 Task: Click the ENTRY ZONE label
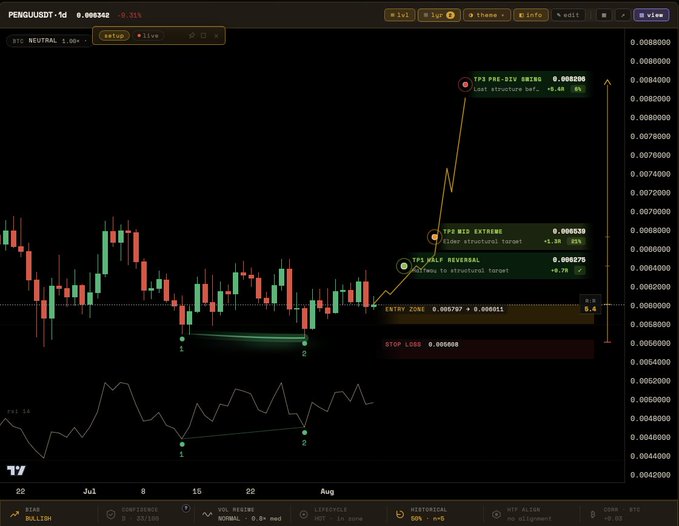[x=405, y=309]
